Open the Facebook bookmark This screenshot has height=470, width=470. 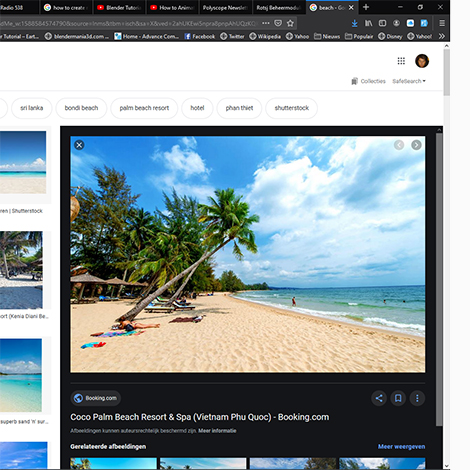200,36
